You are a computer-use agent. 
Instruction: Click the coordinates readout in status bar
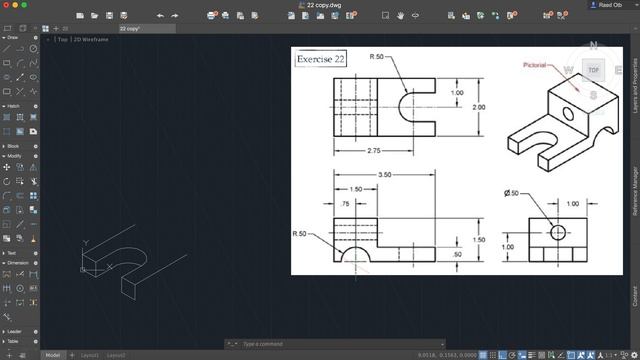(x=447, y=355)
